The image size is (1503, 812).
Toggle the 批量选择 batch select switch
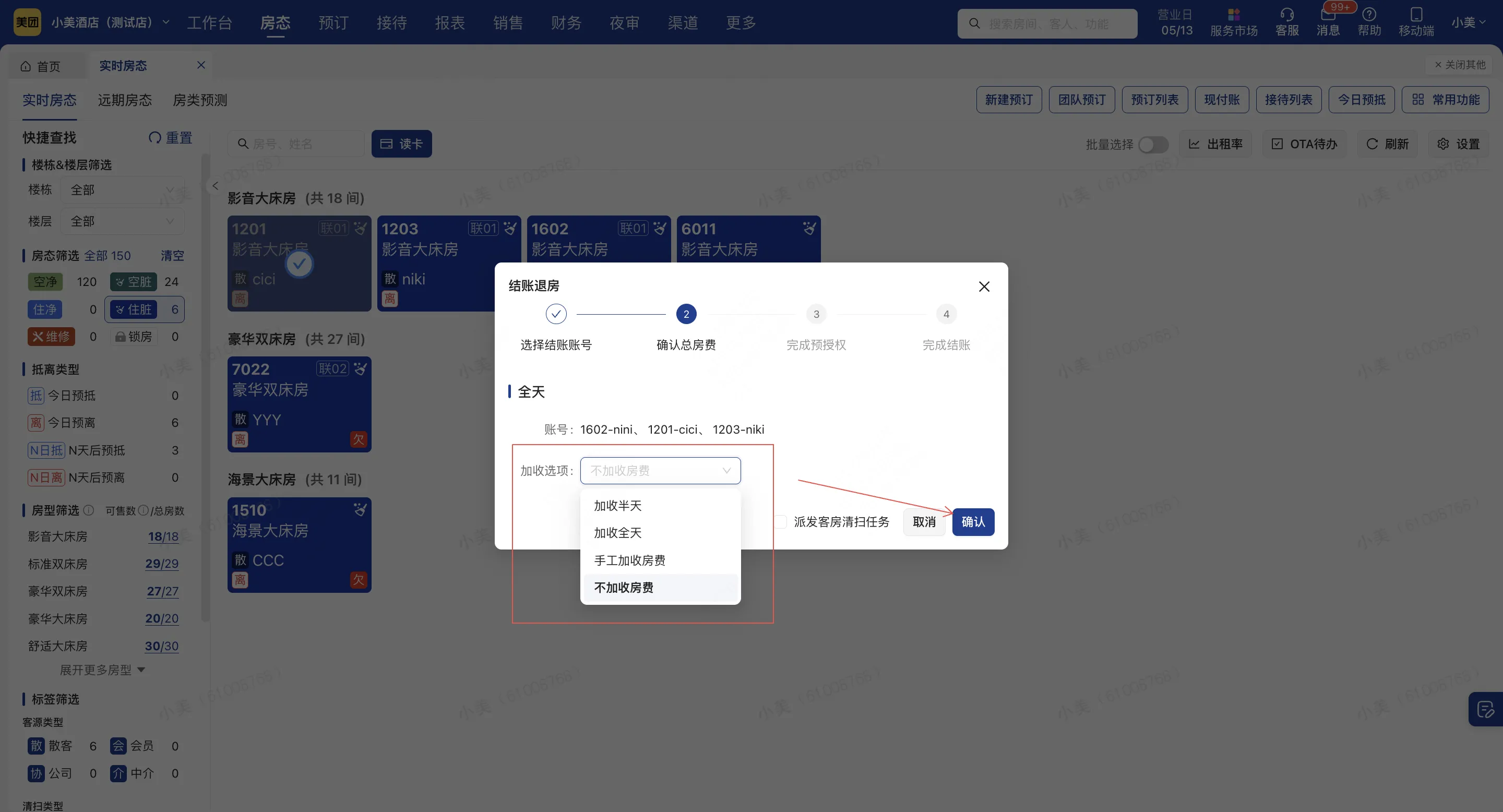coord(1153,144)
